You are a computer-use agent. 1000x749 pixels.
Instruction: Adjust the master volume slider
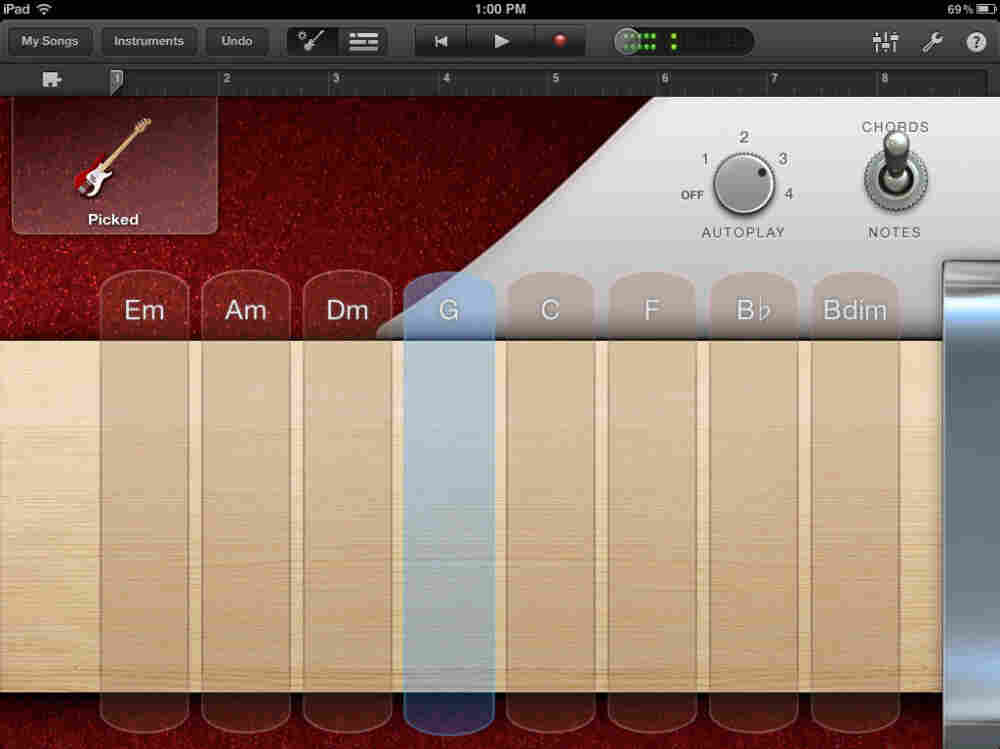click(683, 42)
